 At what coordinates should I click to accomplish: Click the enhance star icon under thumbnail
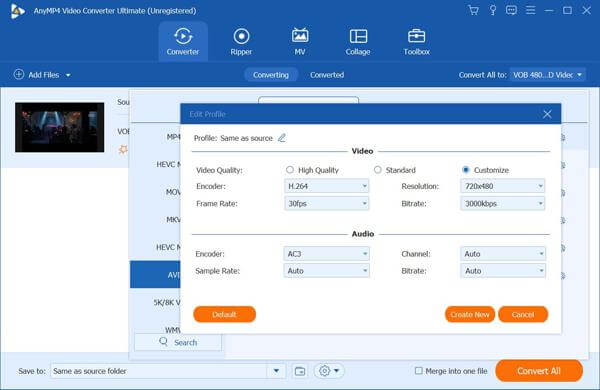point(123,149)
